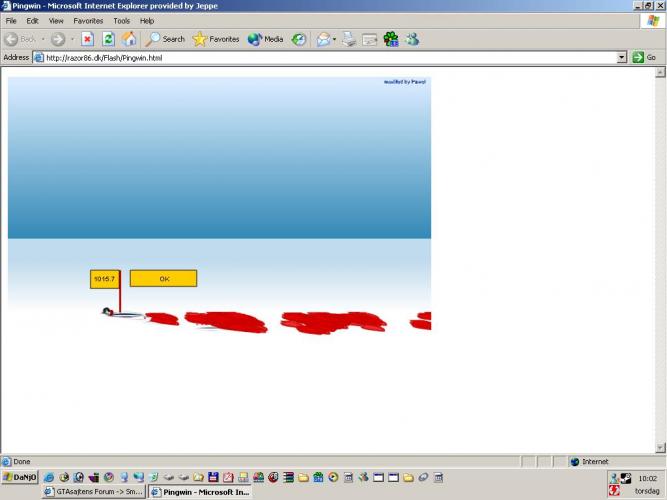The height and width of the screenshot is (500, 667).
Task: Launch Internet Explorer from quick launch
Action: [48, 477]
